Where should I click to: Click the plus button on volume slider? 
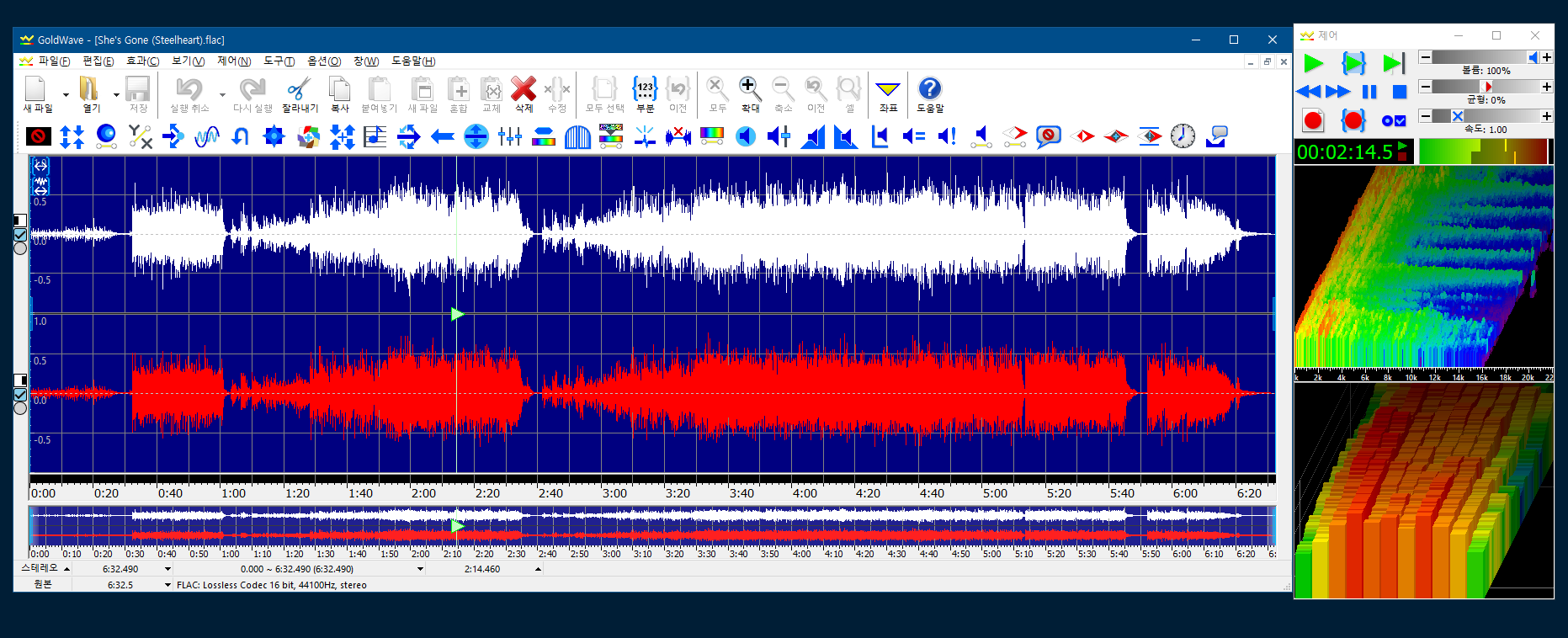pos(1547,57)
